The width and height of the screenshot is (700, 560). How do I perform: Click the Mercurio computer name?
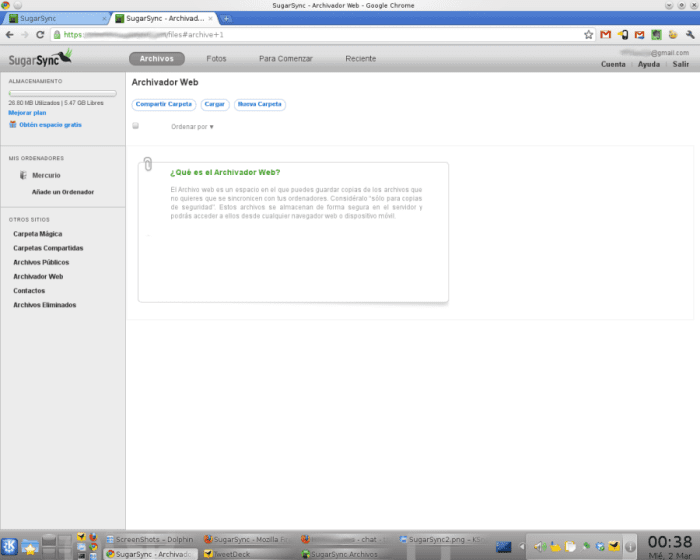point(46,176)
